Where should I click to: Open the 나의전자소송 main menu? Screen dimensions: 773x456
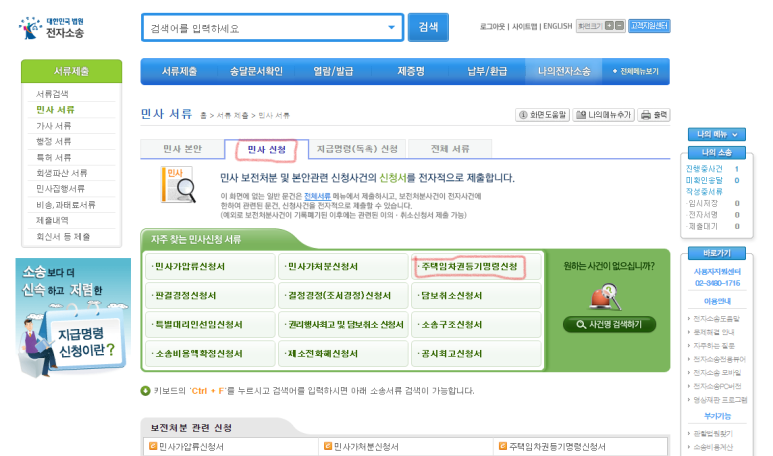coord(564,71)
